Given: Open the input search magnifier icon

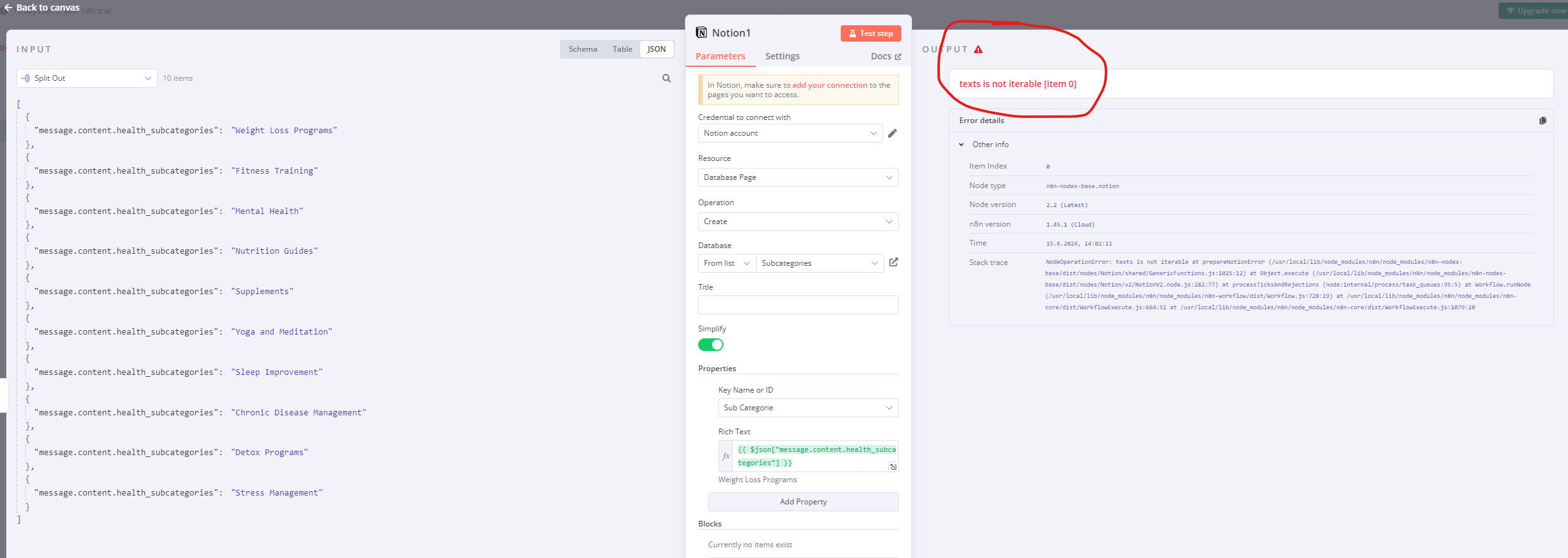Looking at the screenshot, I should 667,78.
